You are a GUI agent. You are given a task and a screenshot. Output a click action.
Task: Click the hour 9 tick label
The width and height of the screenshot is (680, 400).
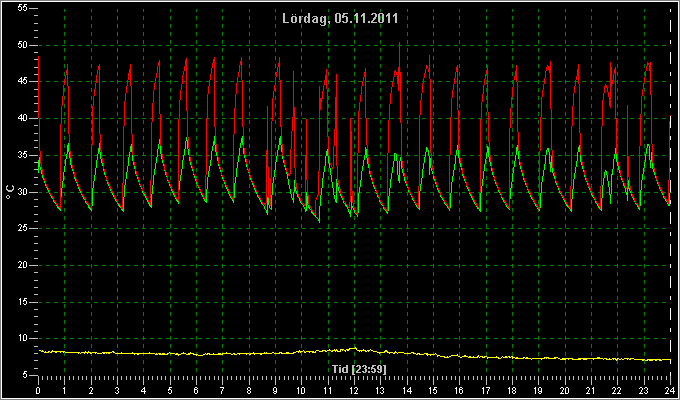pyautogui.click(x=275, y=390)
